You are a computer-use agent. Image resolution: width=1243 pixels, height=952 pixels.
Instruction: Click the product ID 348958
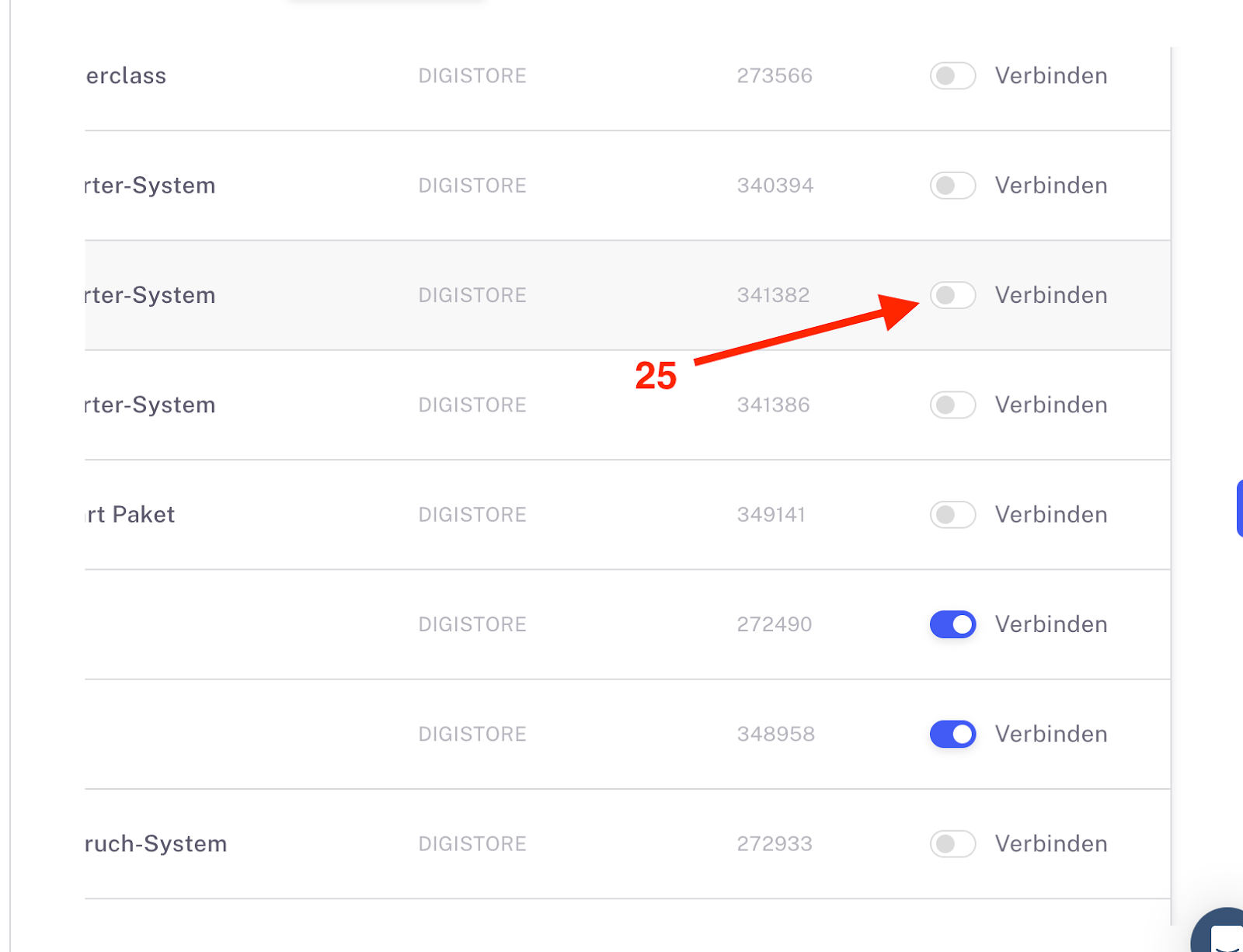click(775, 734)
